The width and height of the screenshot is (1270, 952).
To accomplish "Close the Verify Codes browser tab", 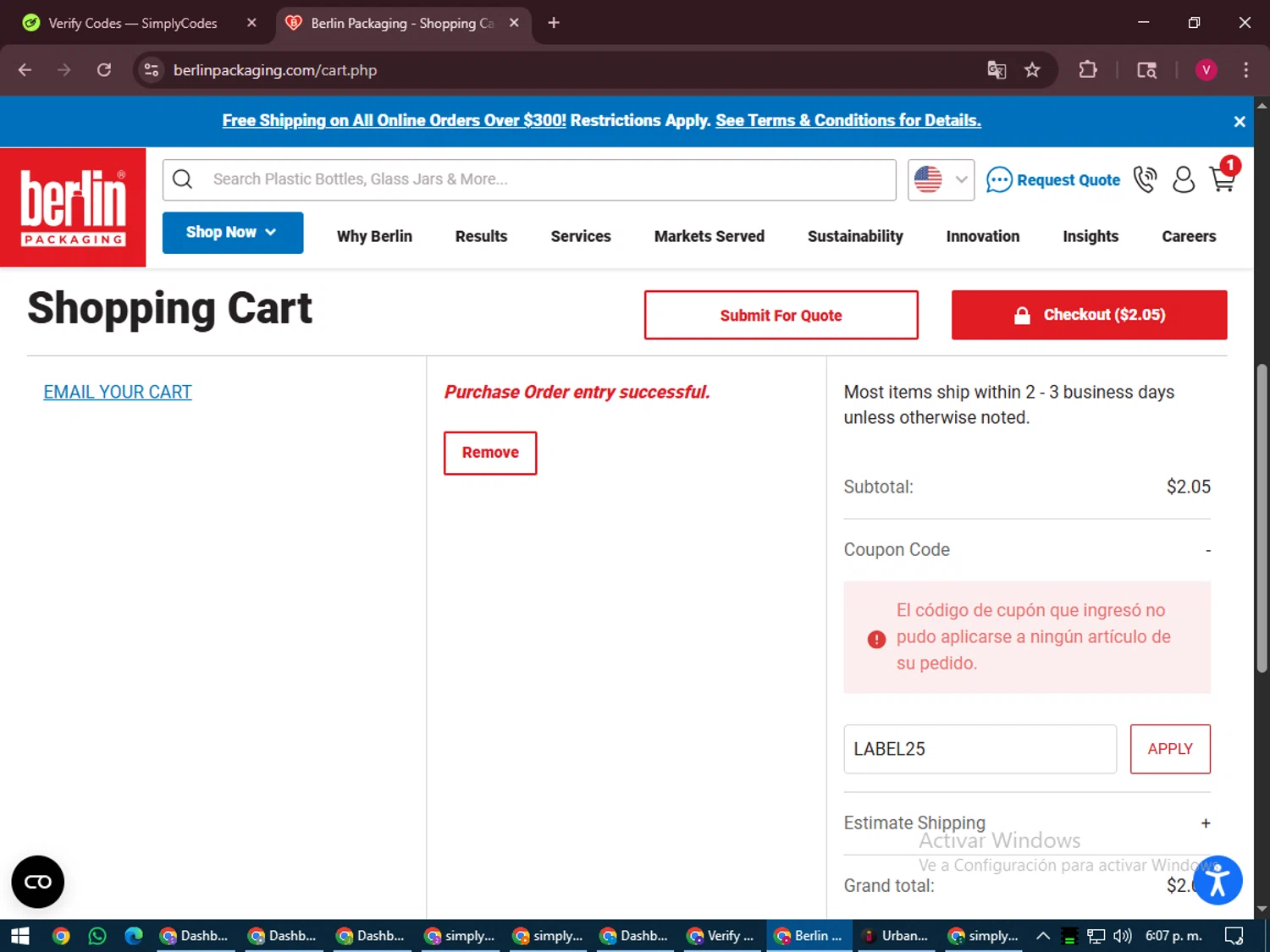I will (251, 23).
